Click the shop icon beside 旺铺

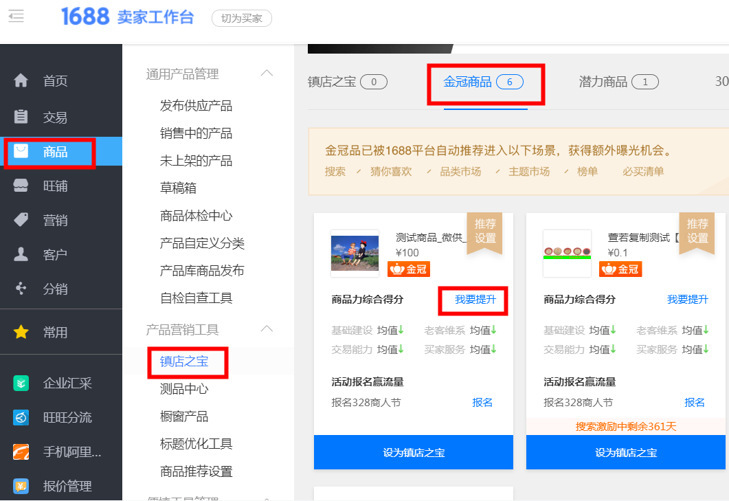[21, 185]
